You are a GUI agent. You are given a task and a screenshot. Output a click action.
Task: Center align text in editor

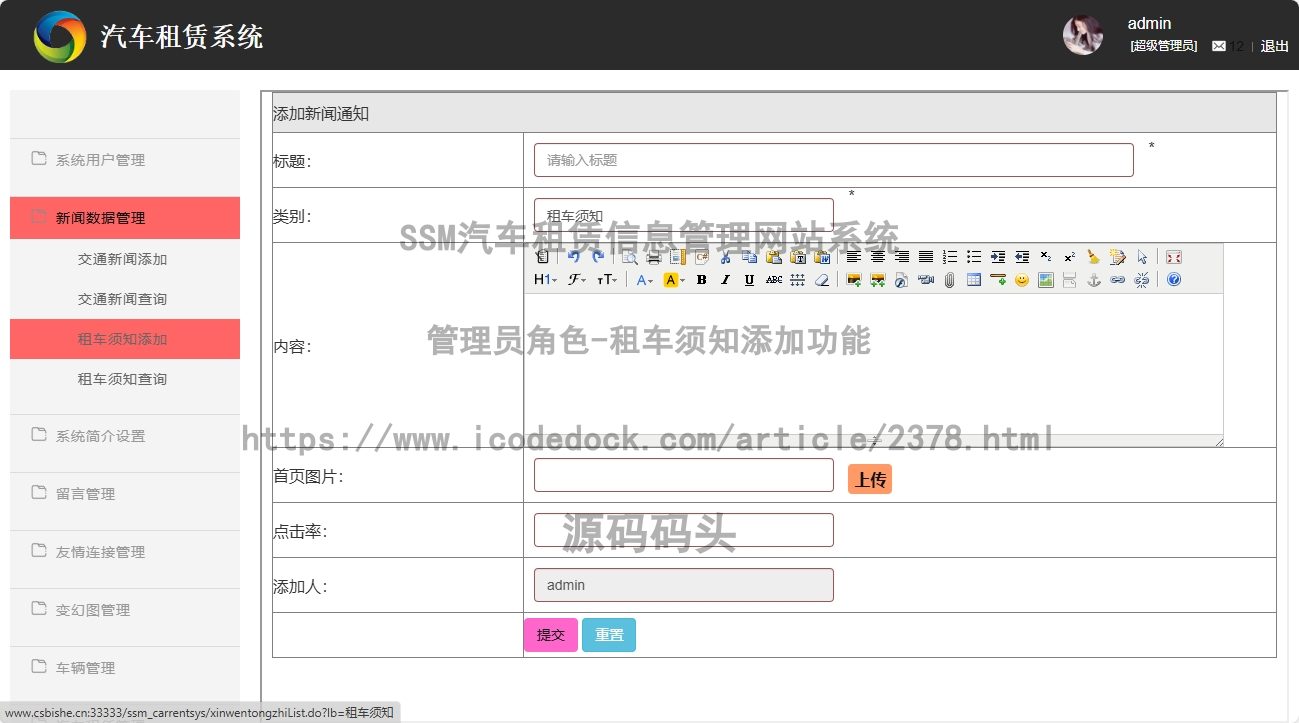tap(878, 257)
